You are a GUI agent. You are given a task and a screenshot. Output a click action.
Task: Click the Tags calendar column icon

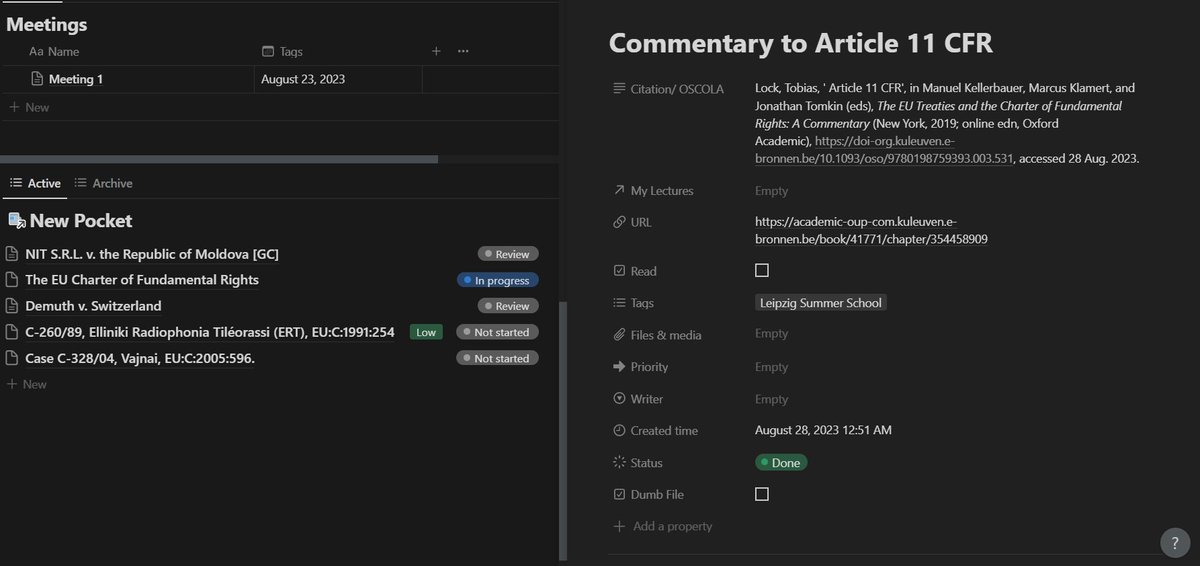click(x=267, y=51)
